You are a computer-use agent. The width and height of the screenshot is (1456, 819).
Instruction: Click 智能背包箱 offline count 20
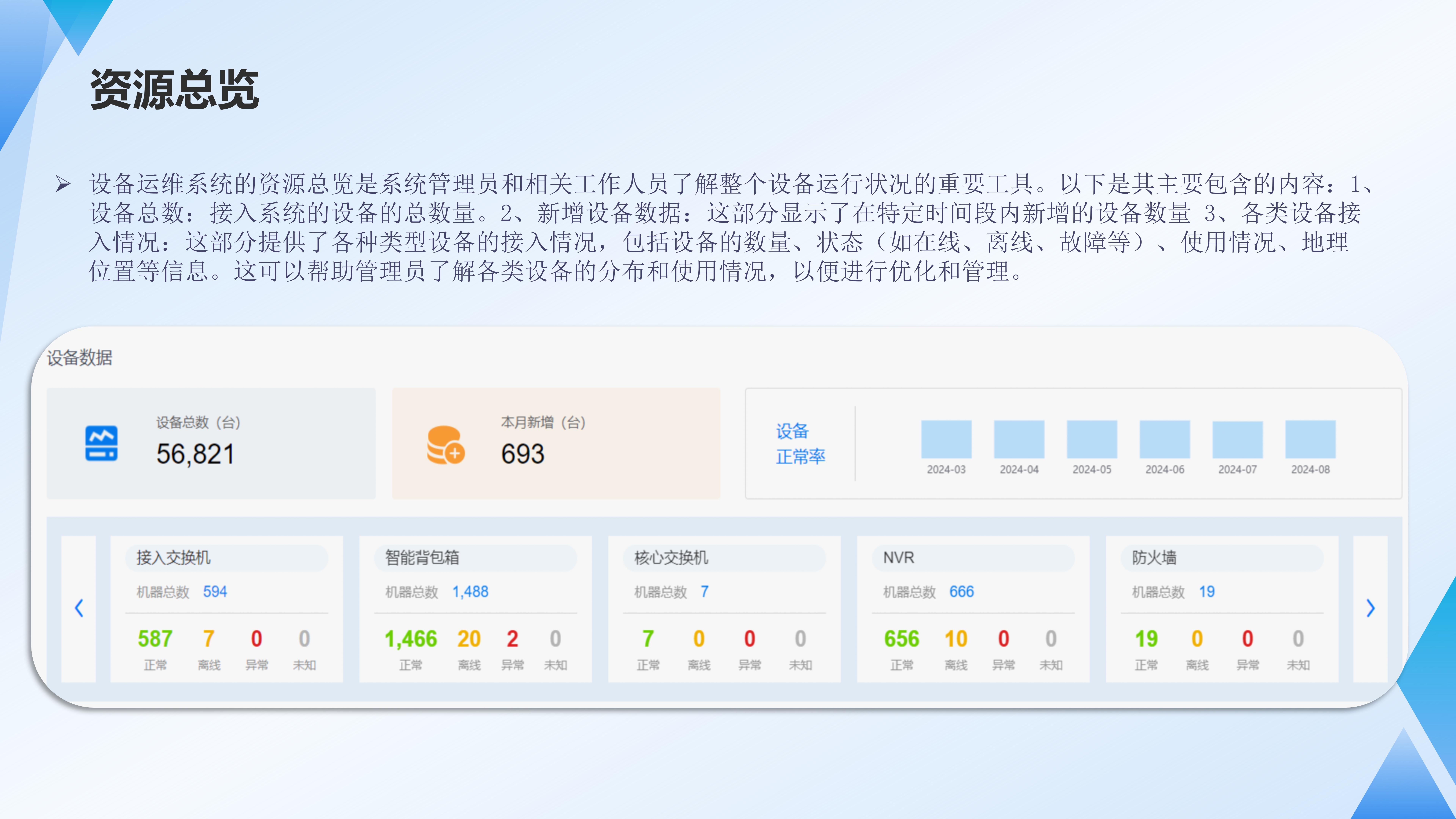469,639
